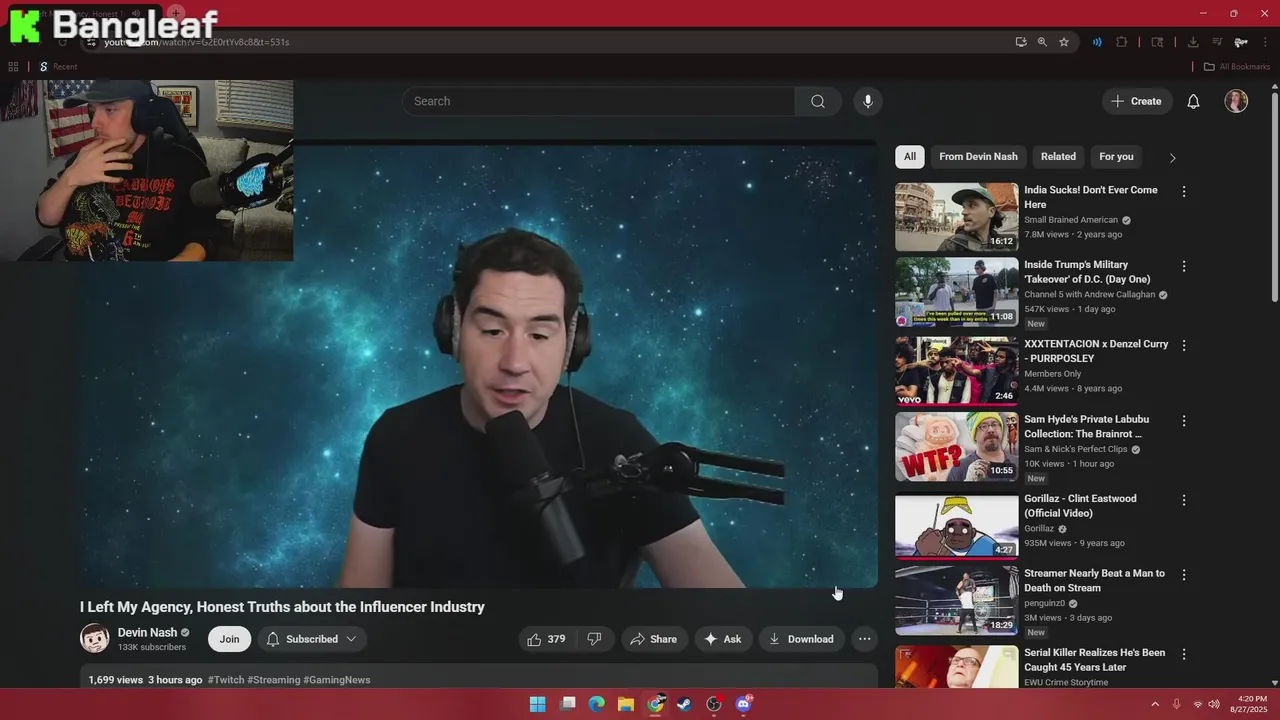Open Task View on taskbar
This screenshot has width=1280, height=720.
pos(568,704)
